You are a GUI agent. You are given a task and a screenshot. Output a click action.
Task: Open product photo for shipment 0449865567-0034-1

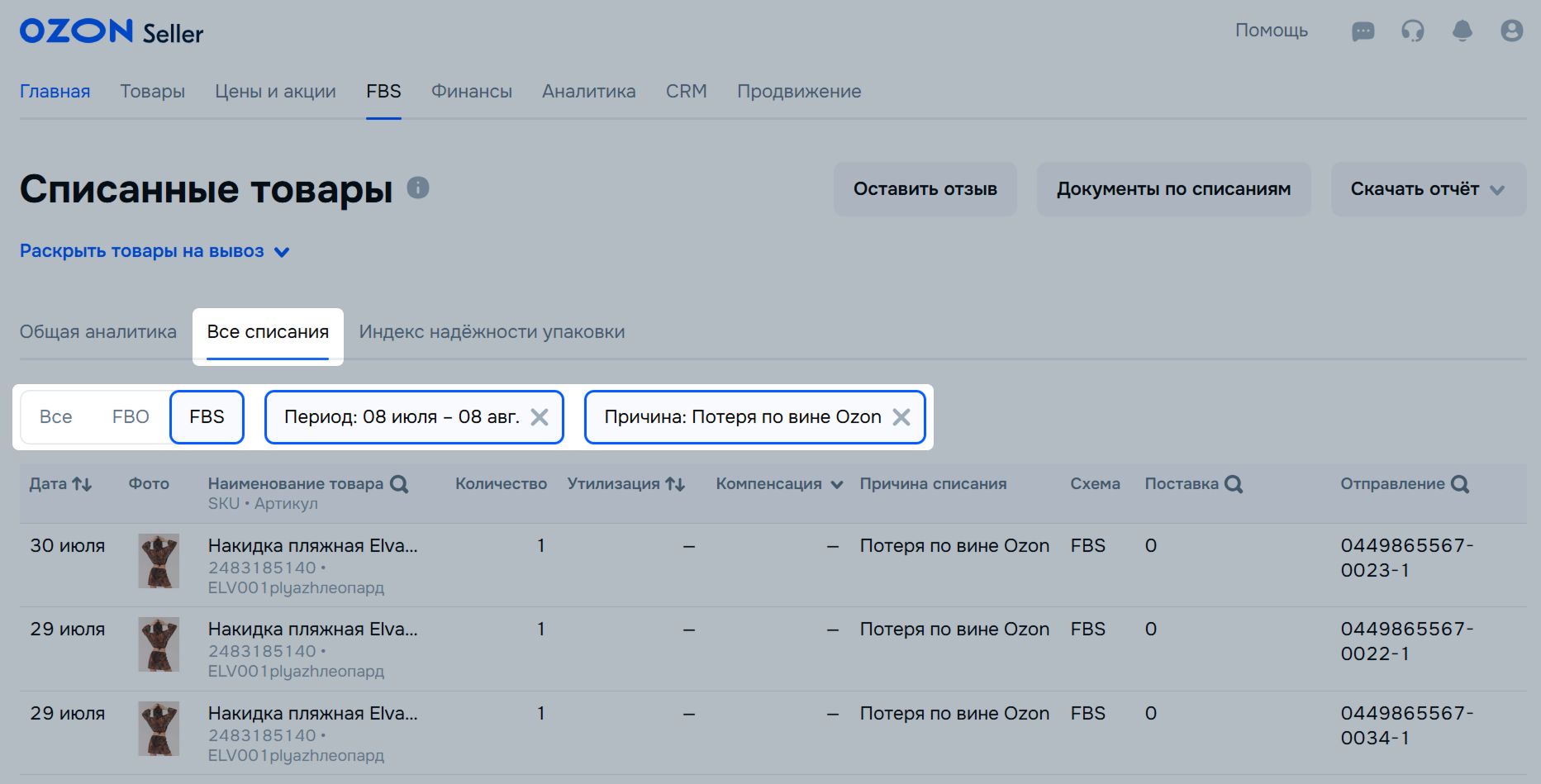pos(159,729)
